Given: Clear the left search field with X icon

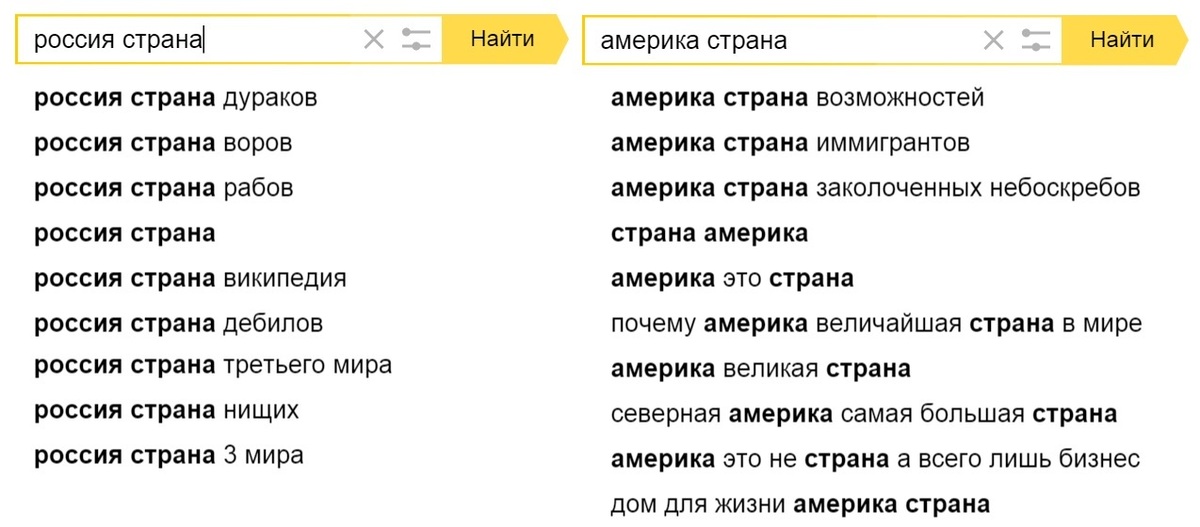Looking at the screenshot, I should point(373,40).
